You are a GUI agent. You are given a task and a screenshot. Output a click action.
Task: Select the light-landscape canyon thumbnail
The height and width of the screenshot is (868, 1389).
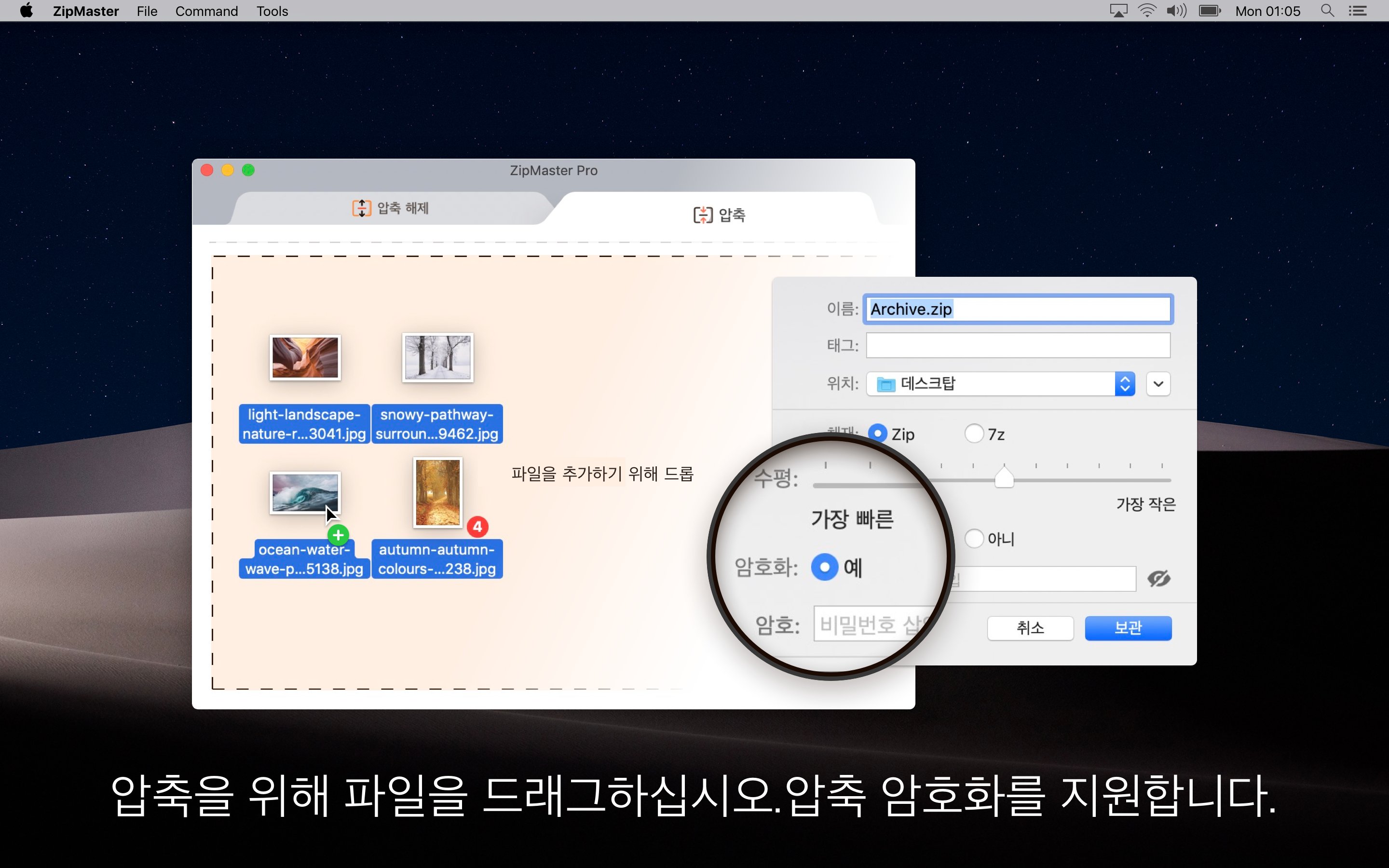point(305,357)
